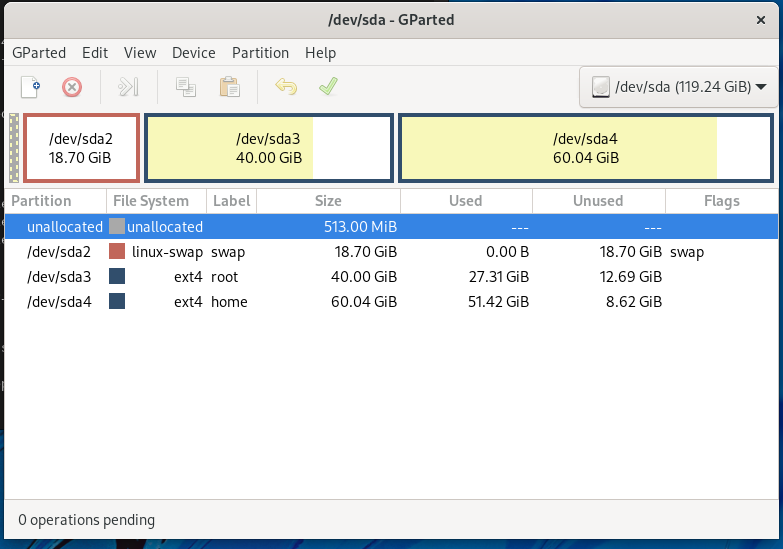Select the /dev/sda2 partition row
This screenshot has width=783, height=549.
click(x=392, y=252)
